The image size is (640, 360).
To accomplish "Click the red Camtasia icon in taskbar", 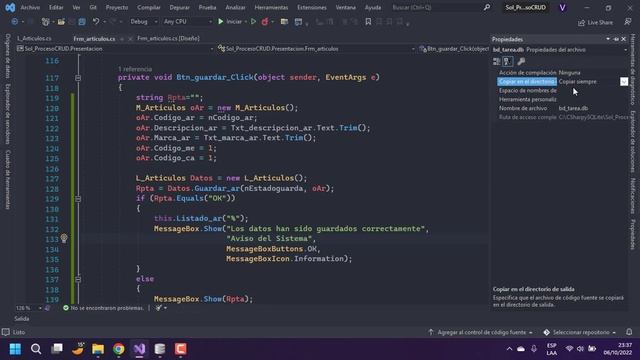I will [x=180, y=349].
